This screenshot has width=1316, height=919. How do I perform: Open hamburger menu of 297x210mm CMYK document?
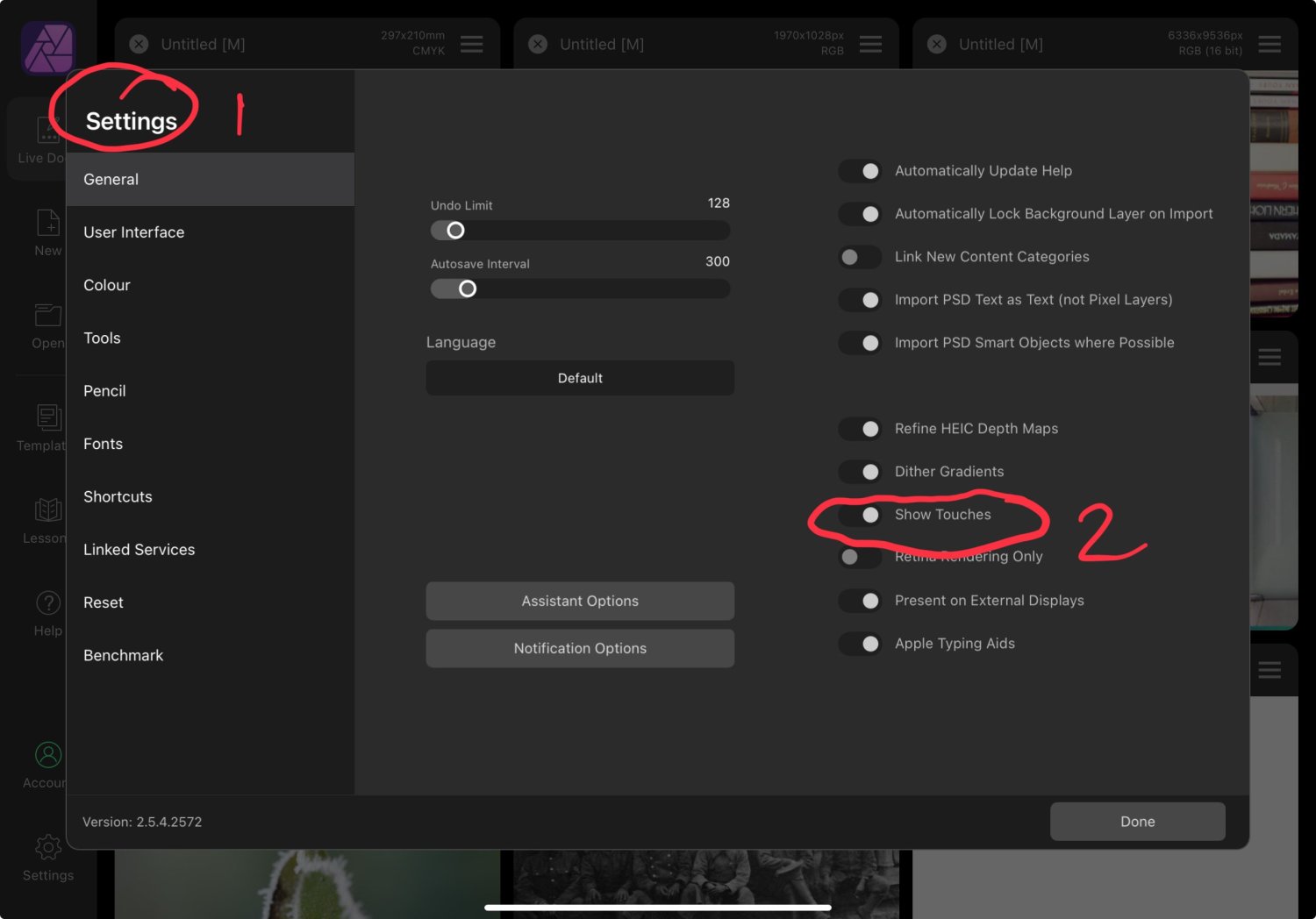(x=472, y=44)
